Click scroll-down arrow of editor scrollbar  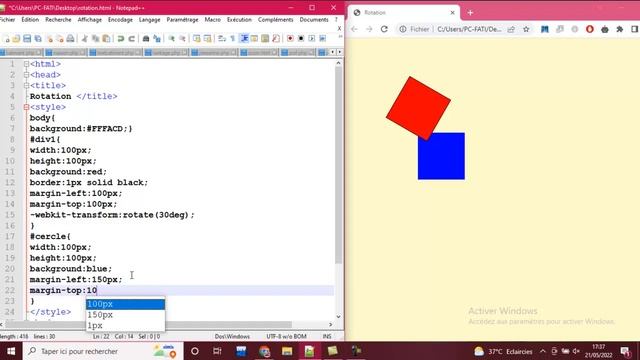coord(338,317)
